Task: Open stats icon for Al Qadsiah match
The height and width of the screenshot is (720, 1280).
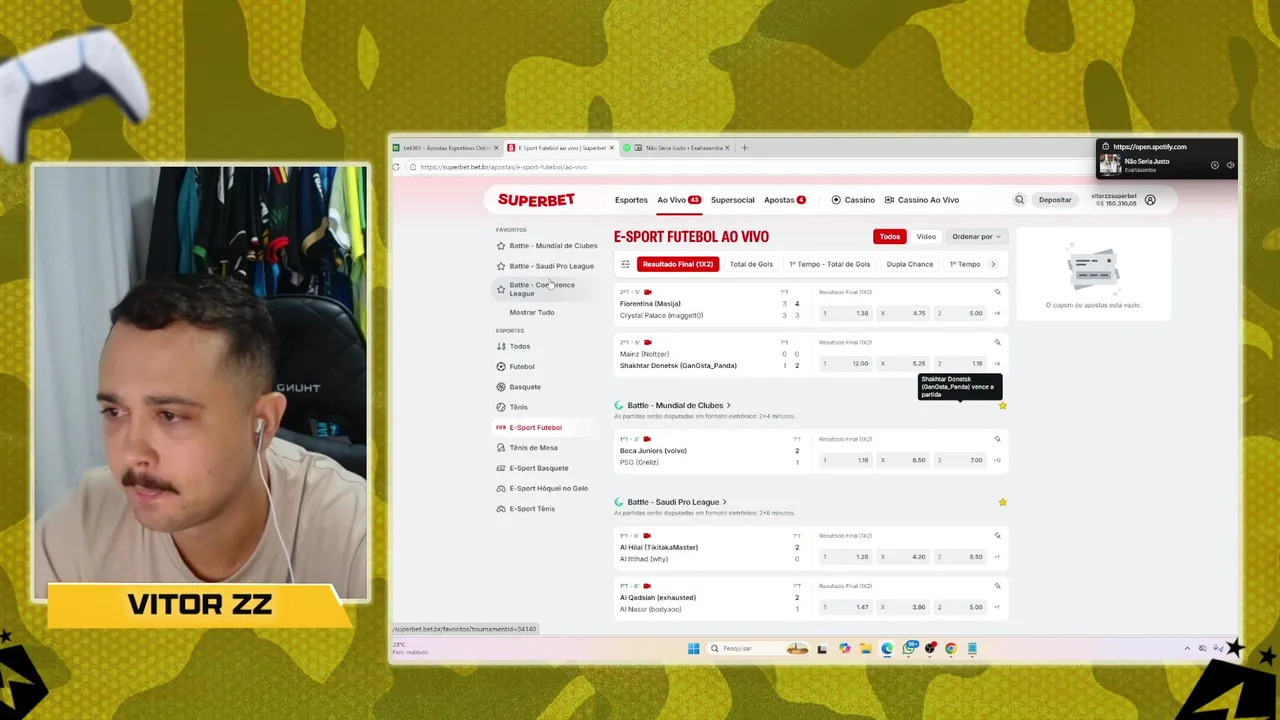Action: 997,586
